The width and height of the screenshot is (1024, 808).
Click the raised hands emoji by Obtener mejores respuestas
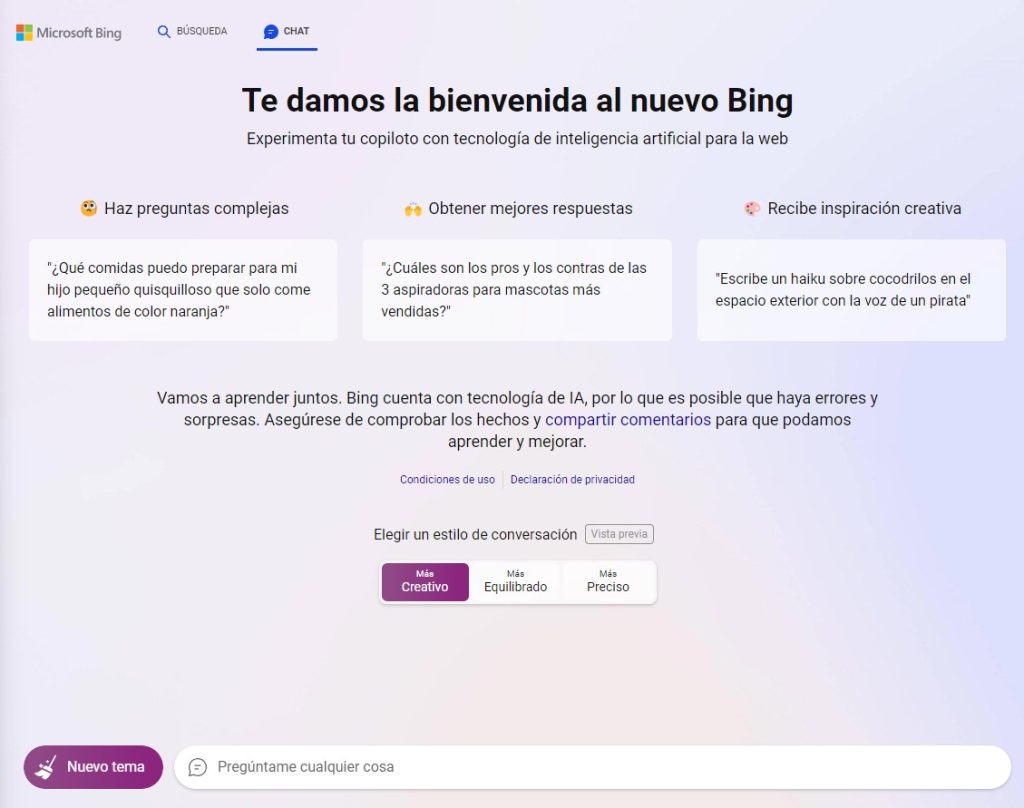[413, 209]
